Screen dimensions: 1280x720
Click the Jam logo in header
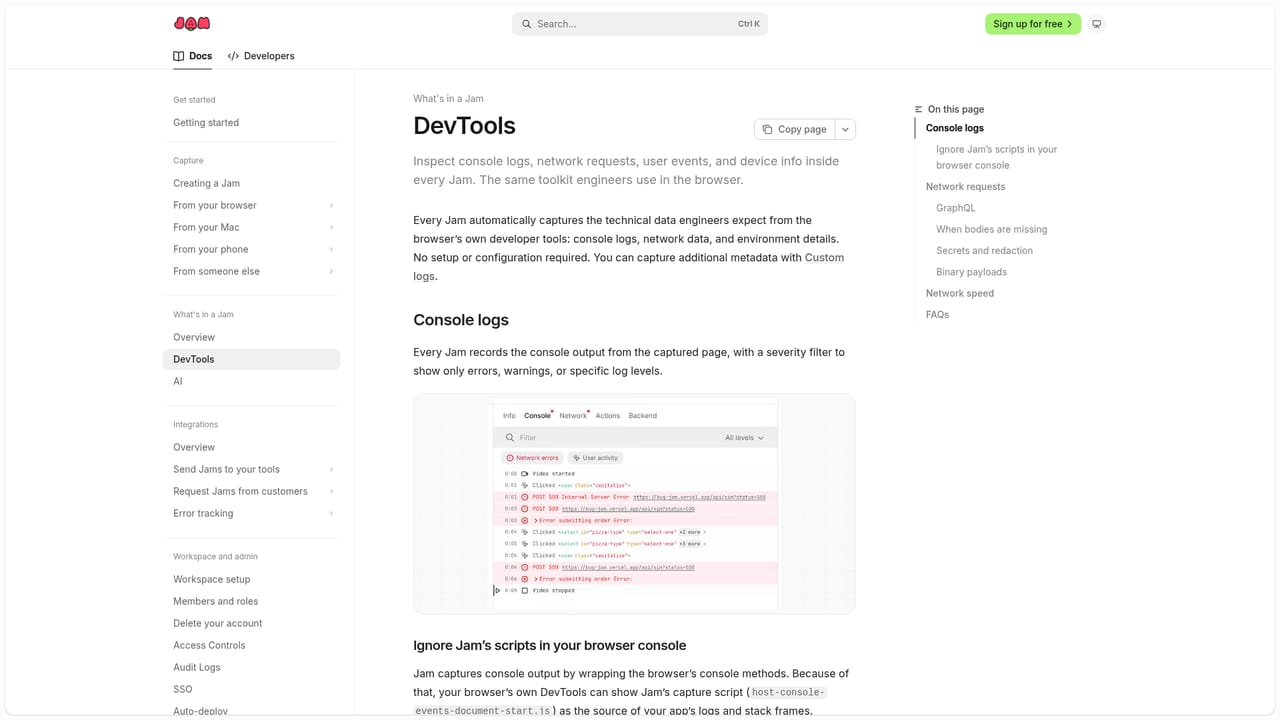coord(192,24)
